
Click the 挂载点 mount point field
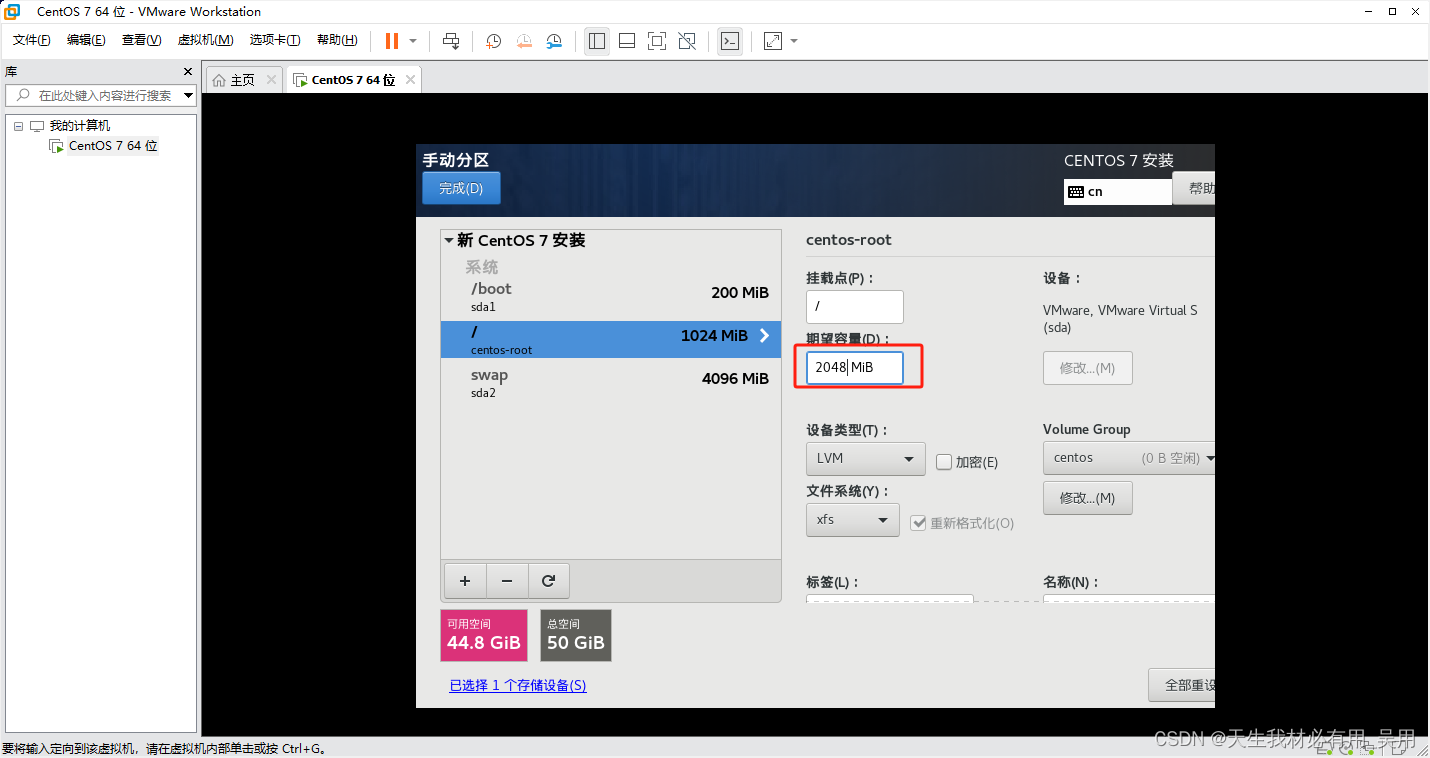[855, 307]
